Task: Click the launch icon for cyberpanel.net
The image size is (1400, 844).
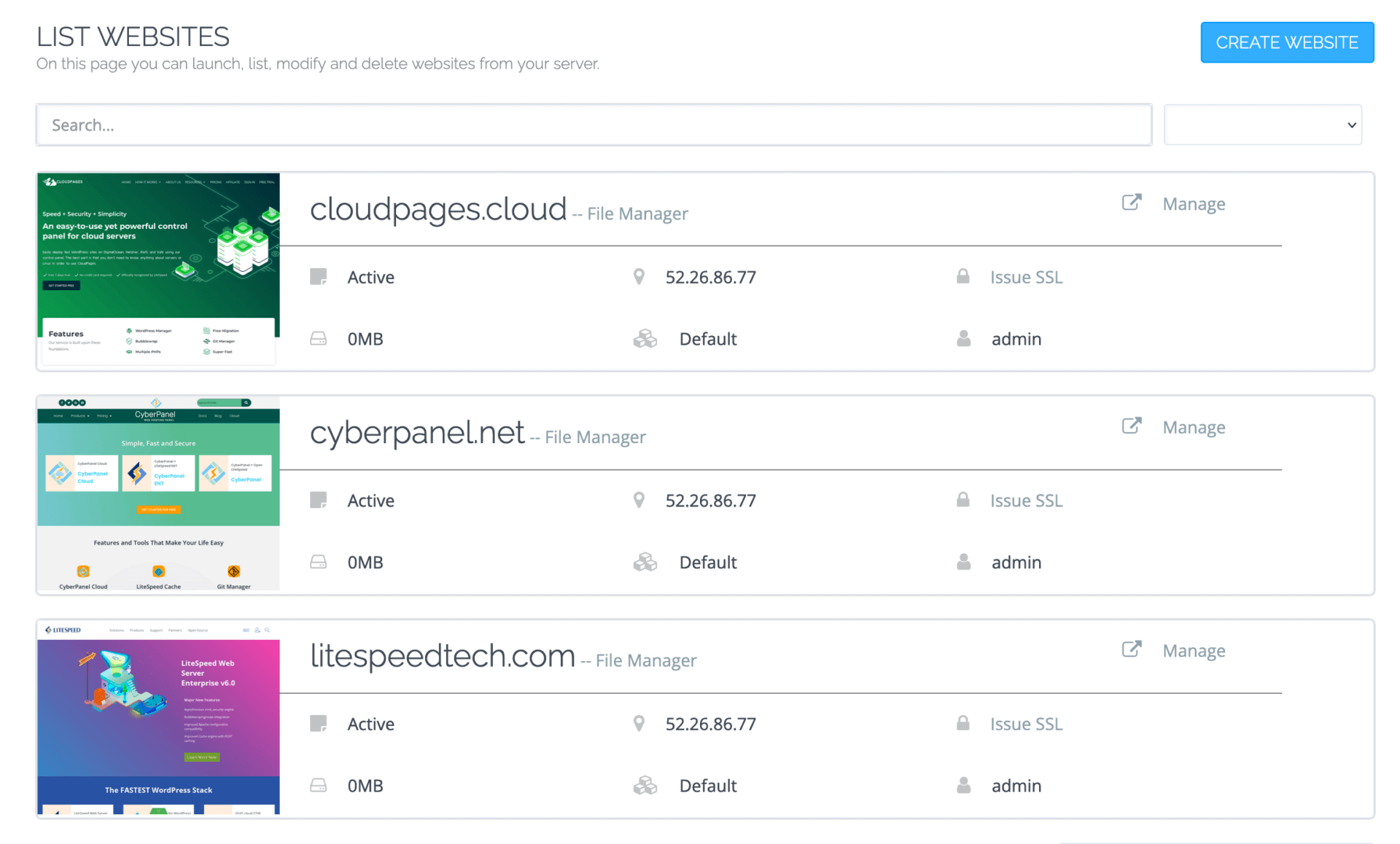Action: coord(1131,426)
